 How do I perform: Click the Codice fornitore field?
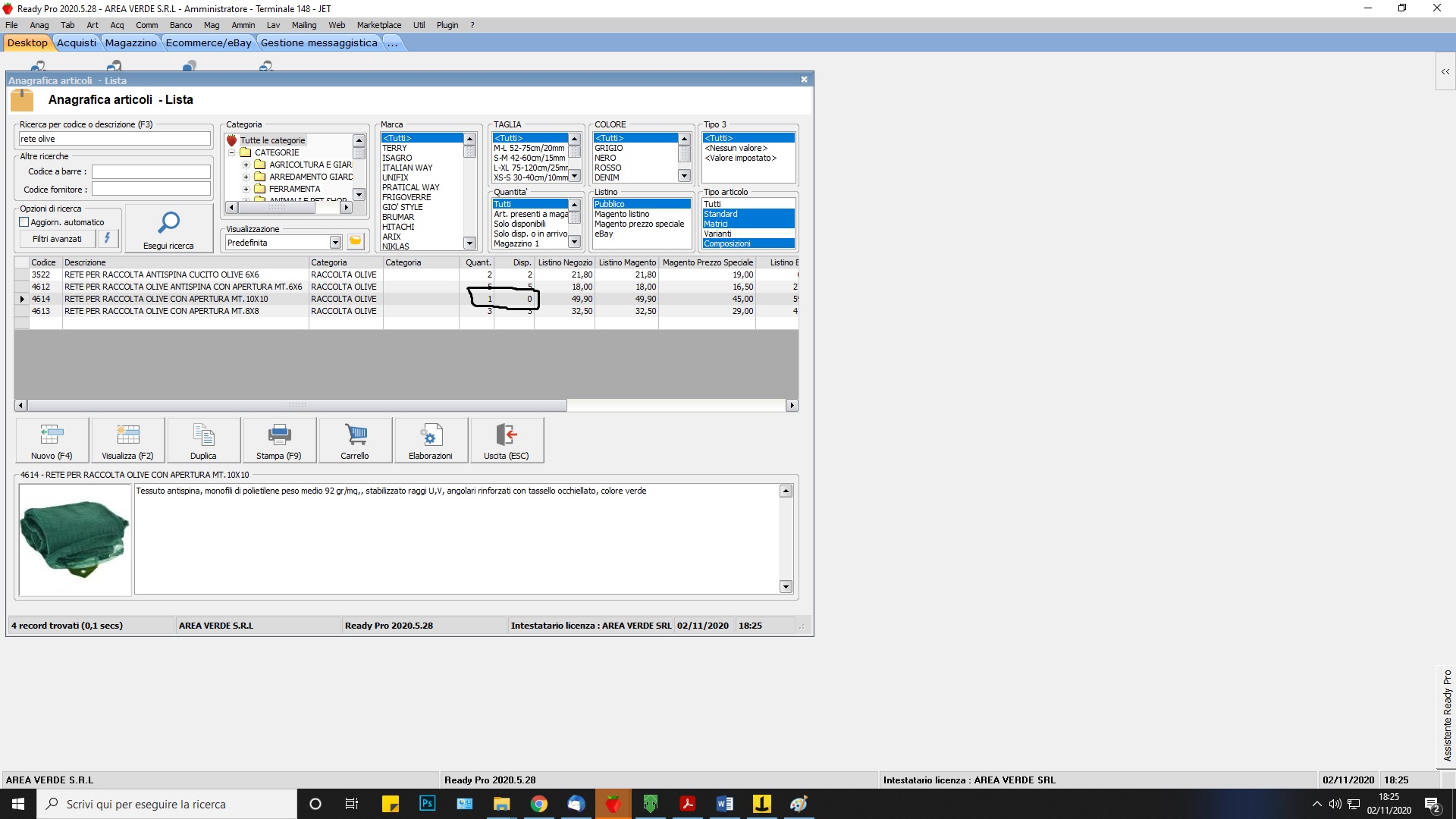pos(151,189)
